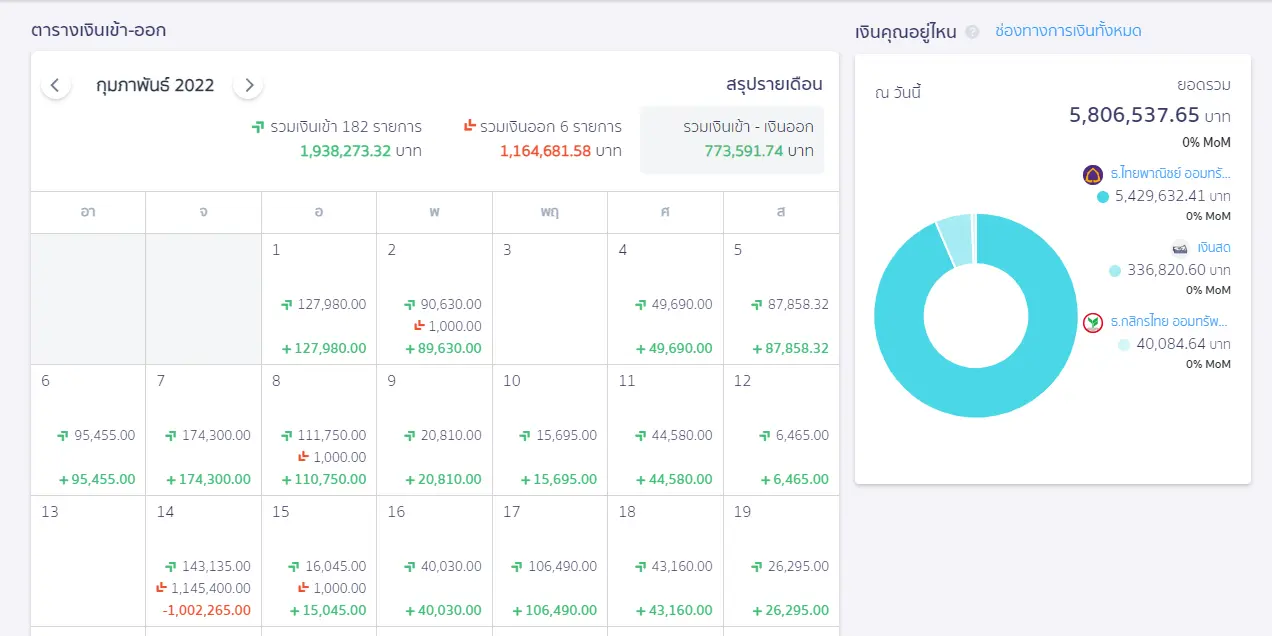Click net total +89,630.00 on day 2
The width and height of the screenshot is (1272, 636).
[x=443, y=349]
